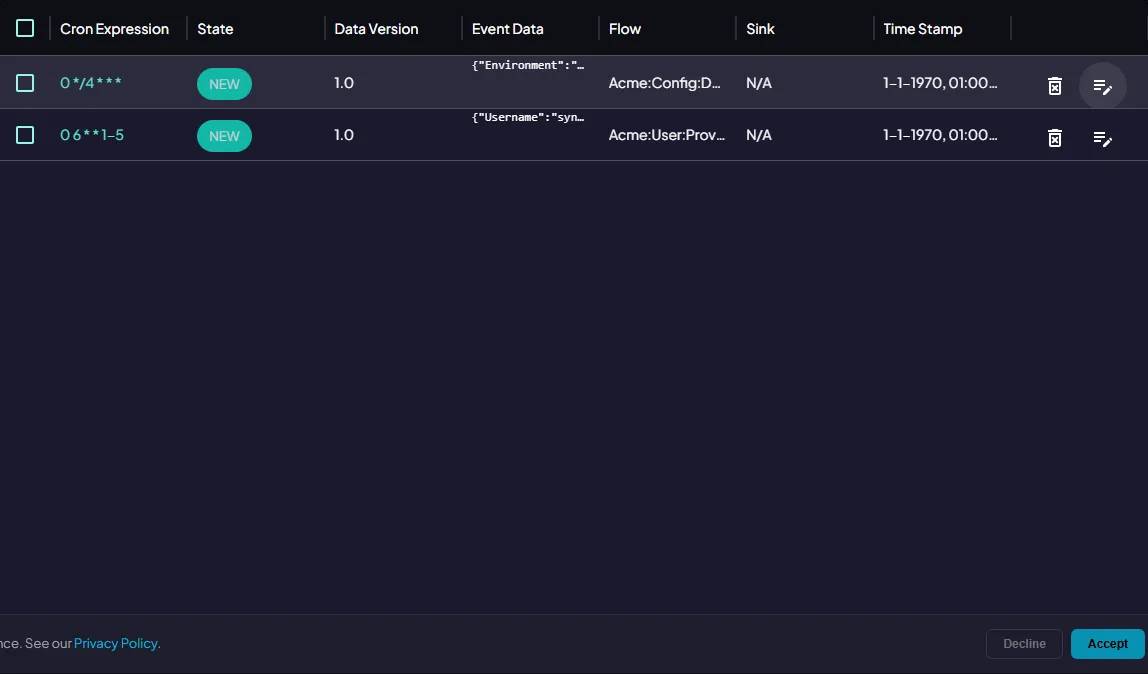The width and height of the screenshot is (1148, 674).
Task: Check the box for 0 */4 * * * row
Action: (25, 83)
